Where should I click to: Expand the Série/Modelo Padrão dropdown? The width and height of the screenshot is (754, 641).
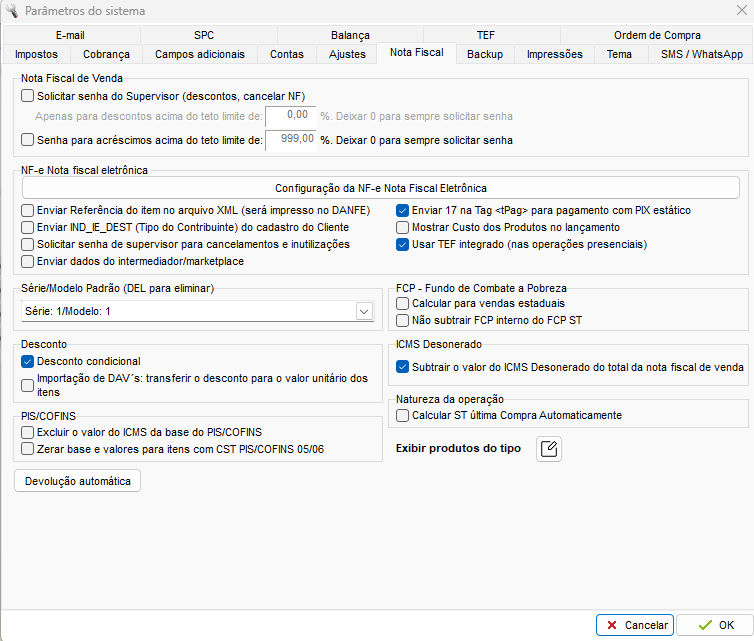tap(363, 312)
